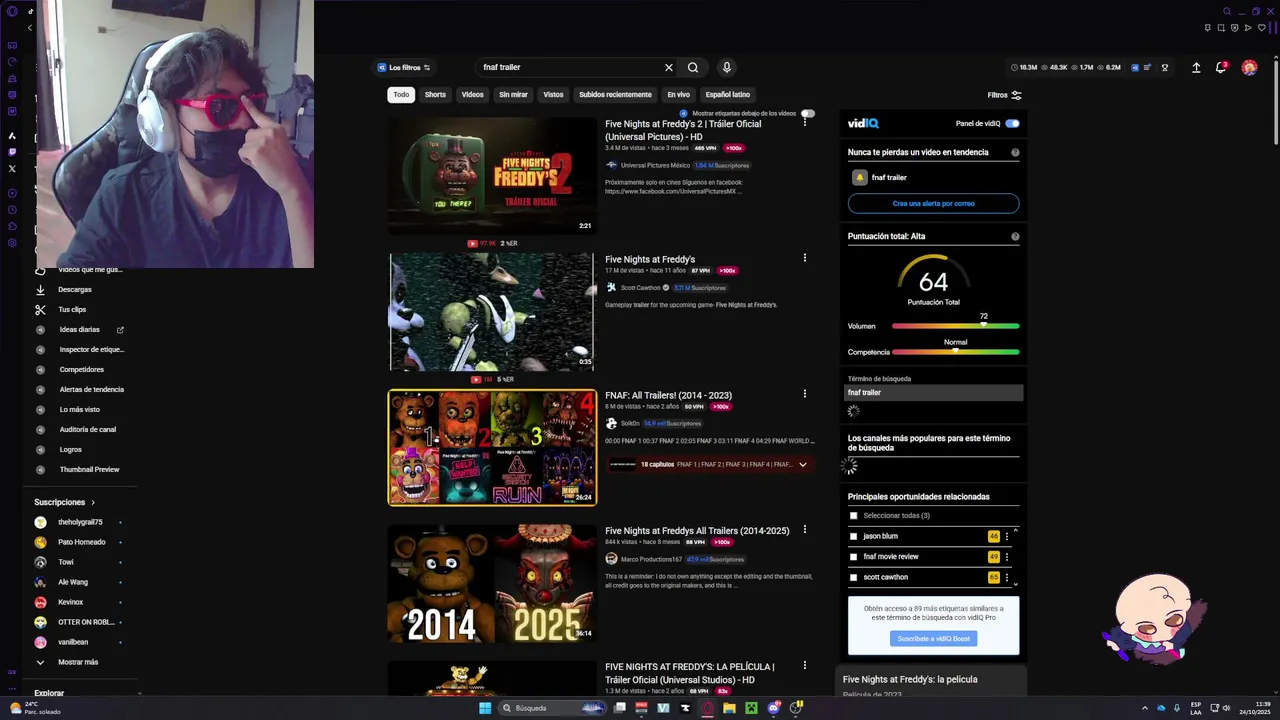Click the Windows Start button
This screenshot has height=720, width=1280.
coord(485,708)
